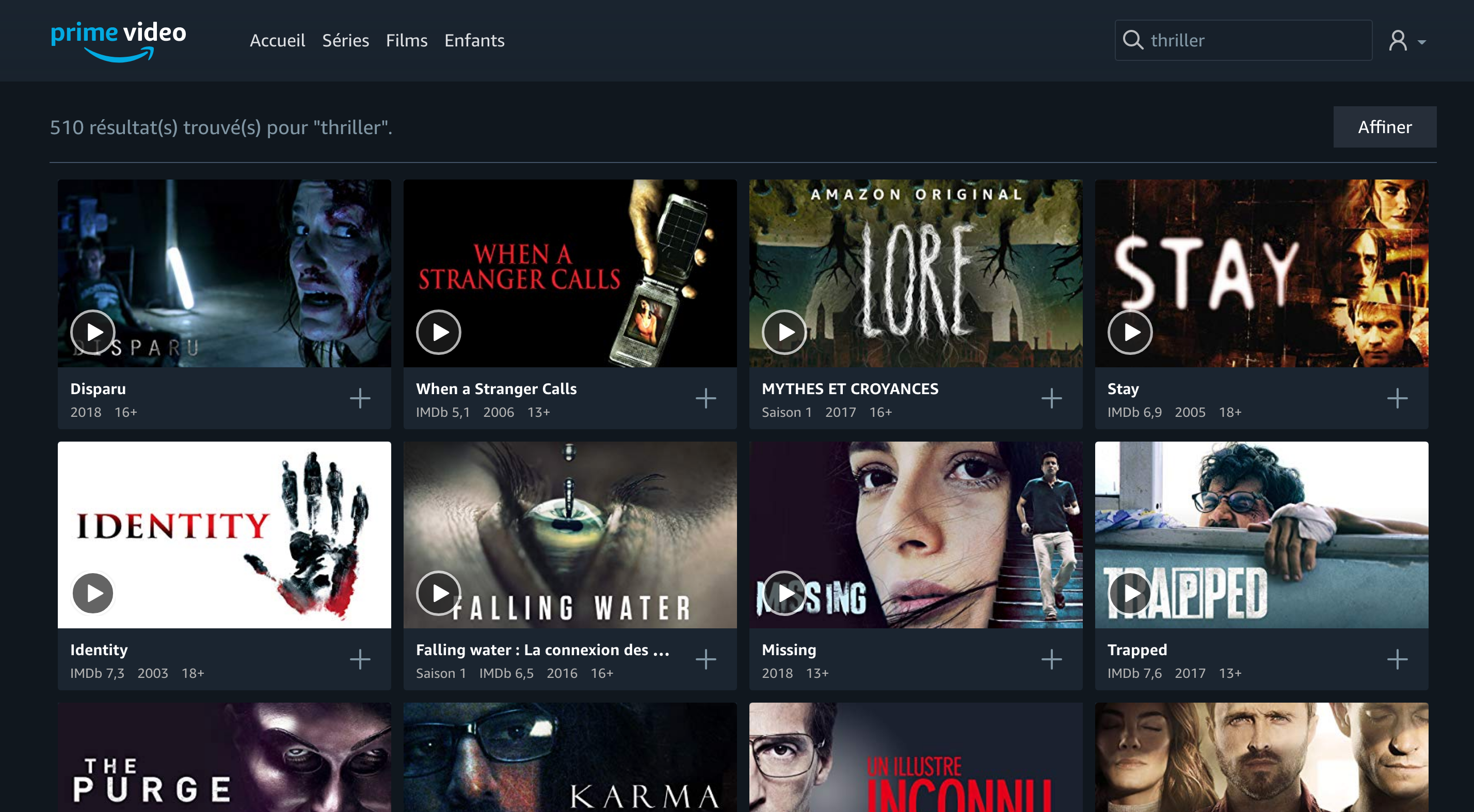This screenshot has height=812, width=1474.
Task: Open the Films menu
Action: point(406,41)
